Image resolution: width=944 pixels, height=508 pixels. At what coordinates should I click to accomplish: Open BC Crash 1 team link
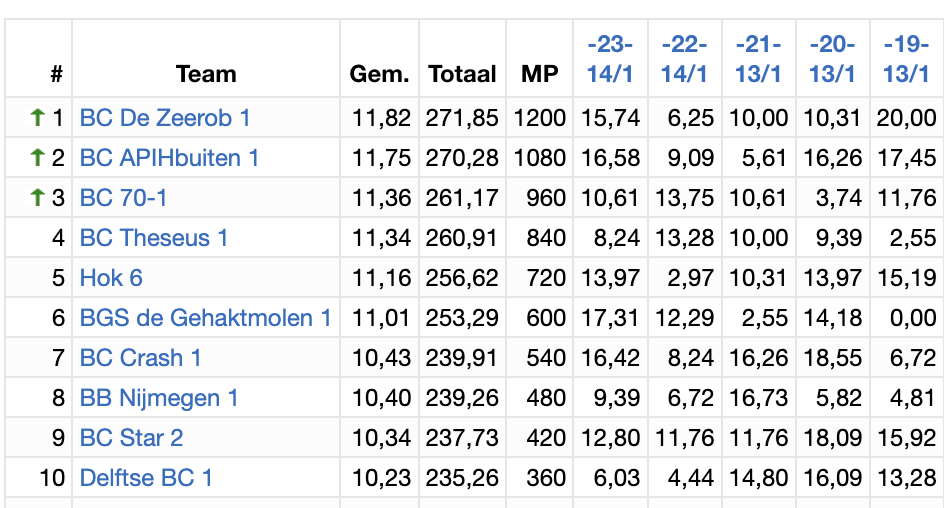point(140,358)
